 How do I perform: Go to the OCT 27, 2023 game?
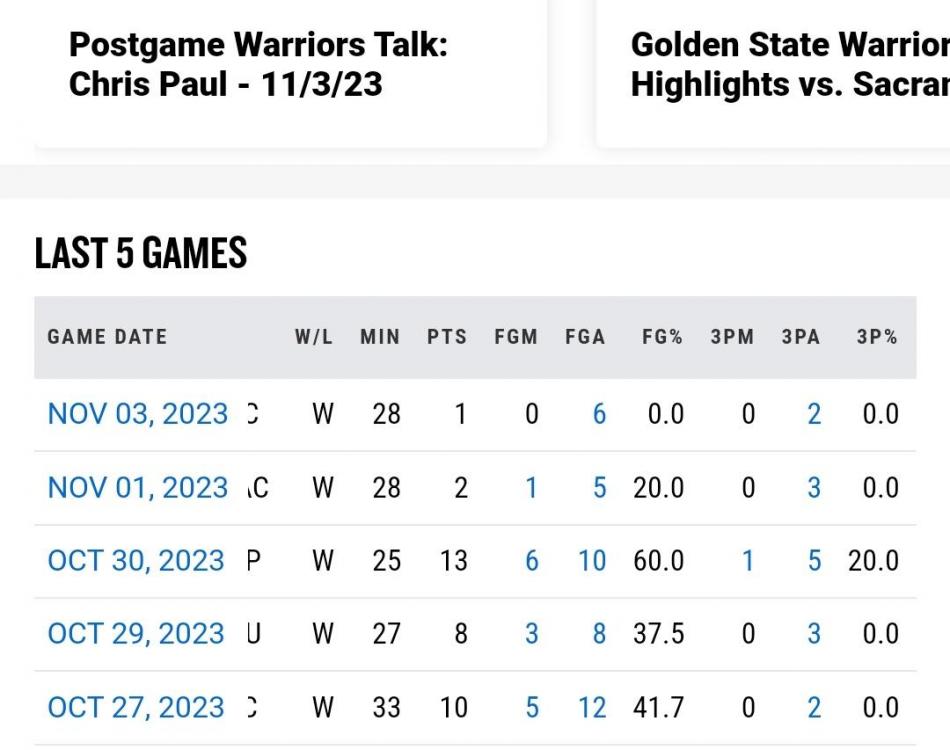136,708
